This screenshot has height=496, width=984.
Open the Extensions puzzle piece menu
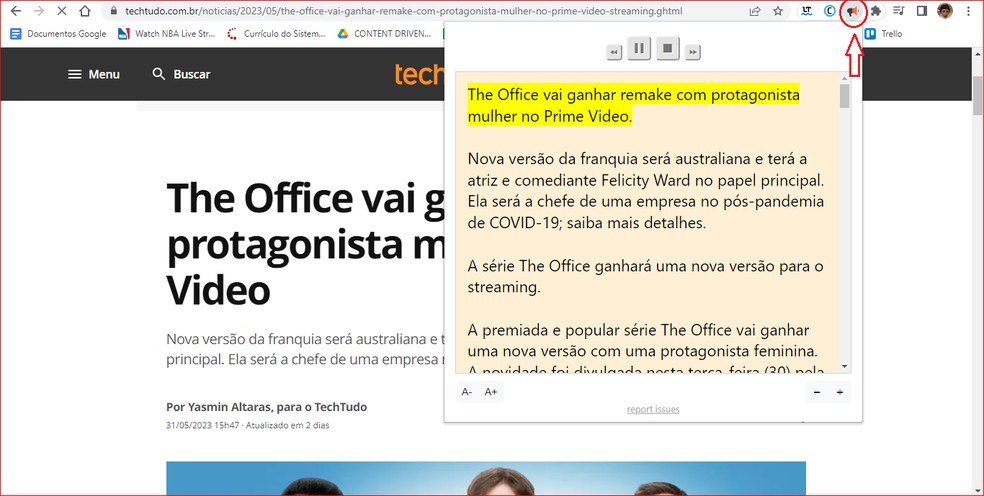875,11
